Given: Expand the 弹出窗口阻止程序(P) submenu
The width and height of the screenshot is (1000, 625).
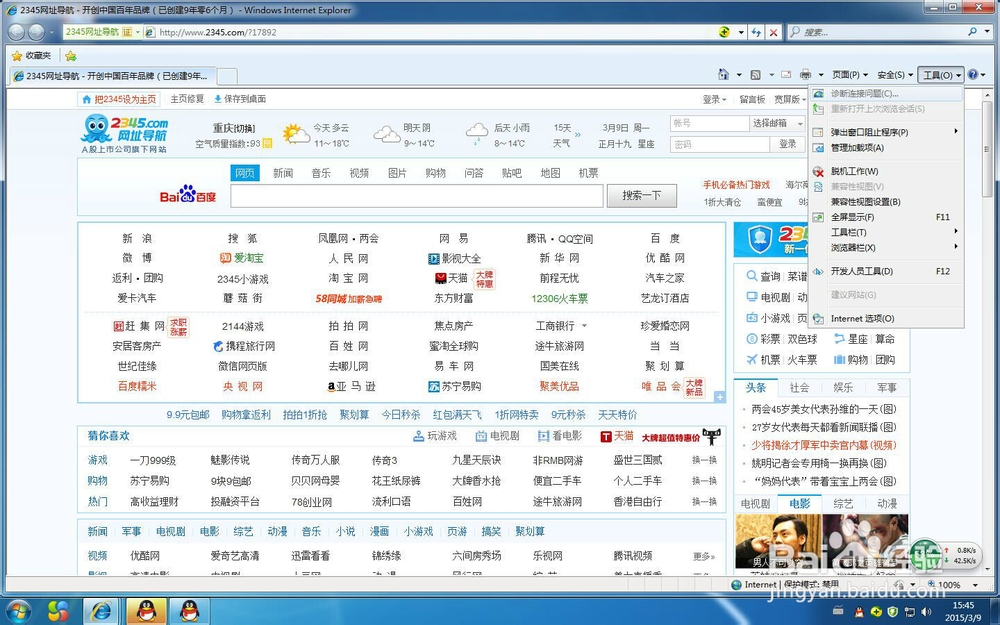Looking at the screenshot, I should [x=886, y=132].
